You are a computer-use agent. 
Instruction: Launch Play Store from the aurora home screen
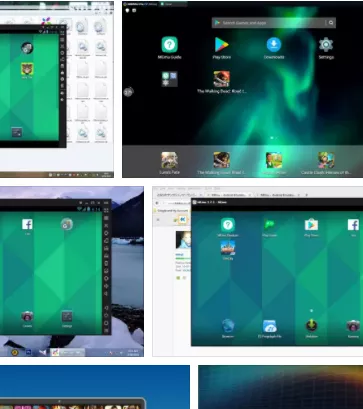coord(221,45)
